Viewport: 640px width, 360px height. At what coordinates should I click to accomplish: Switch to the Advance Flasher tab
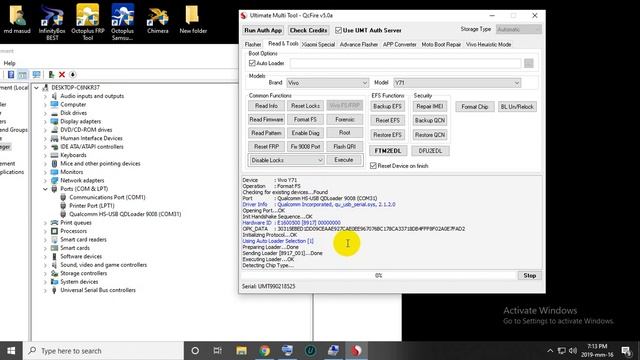(359, 44)
